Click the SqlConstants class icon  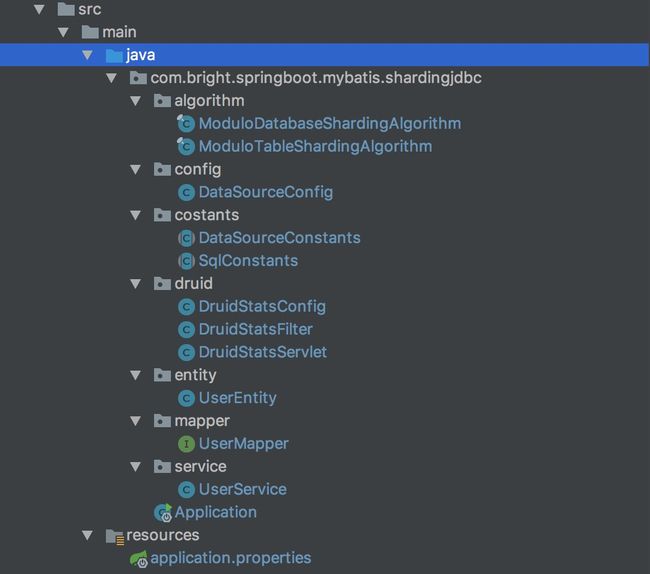point(186,261)
